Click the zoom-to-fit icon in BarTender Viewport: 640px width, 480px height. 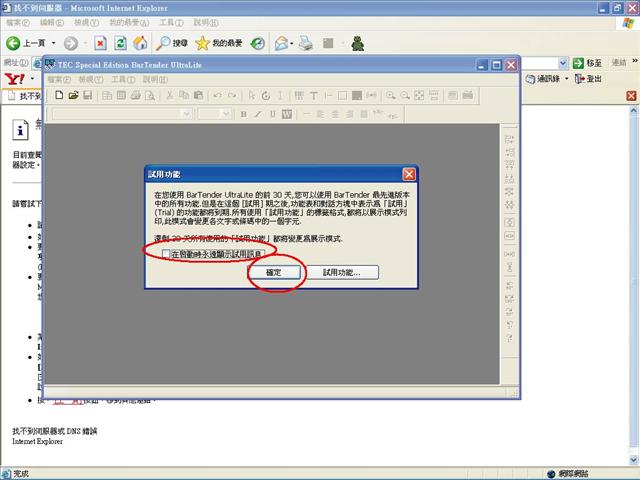click(x=419, y=95)
